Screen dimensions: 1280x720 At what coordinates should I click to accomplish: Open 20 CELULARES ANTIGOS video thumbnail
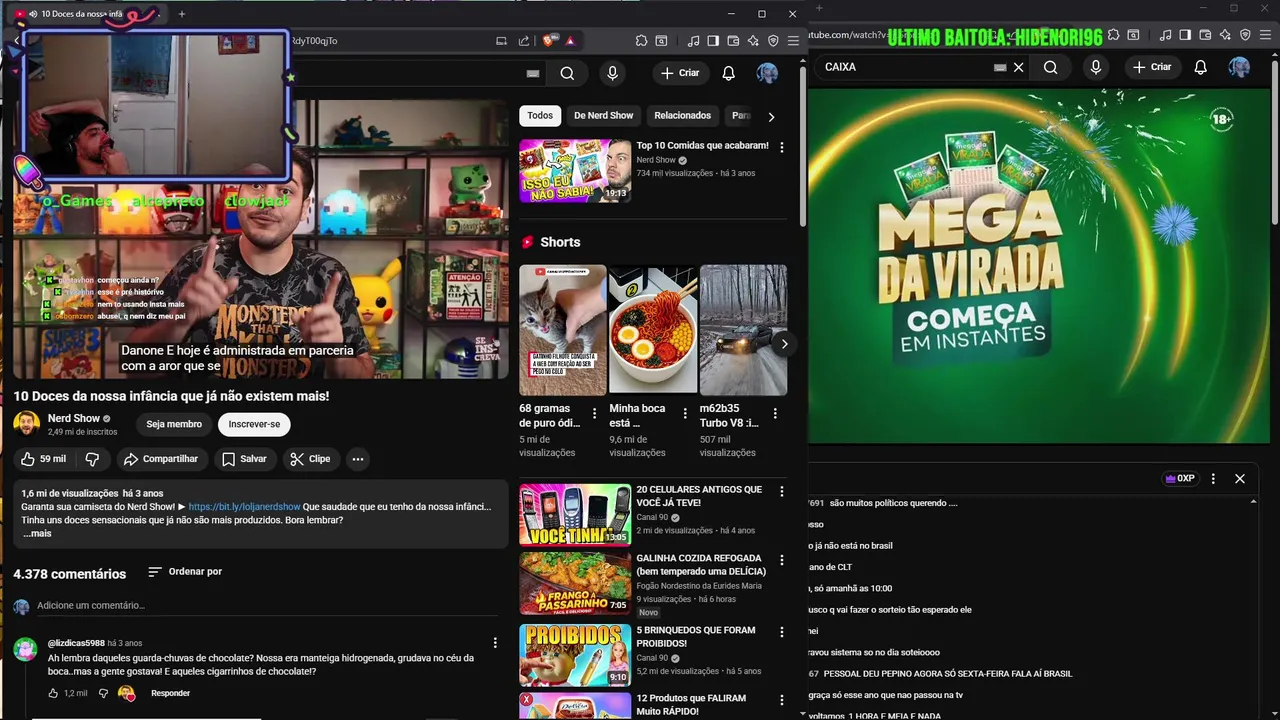(x=575, y=515)
